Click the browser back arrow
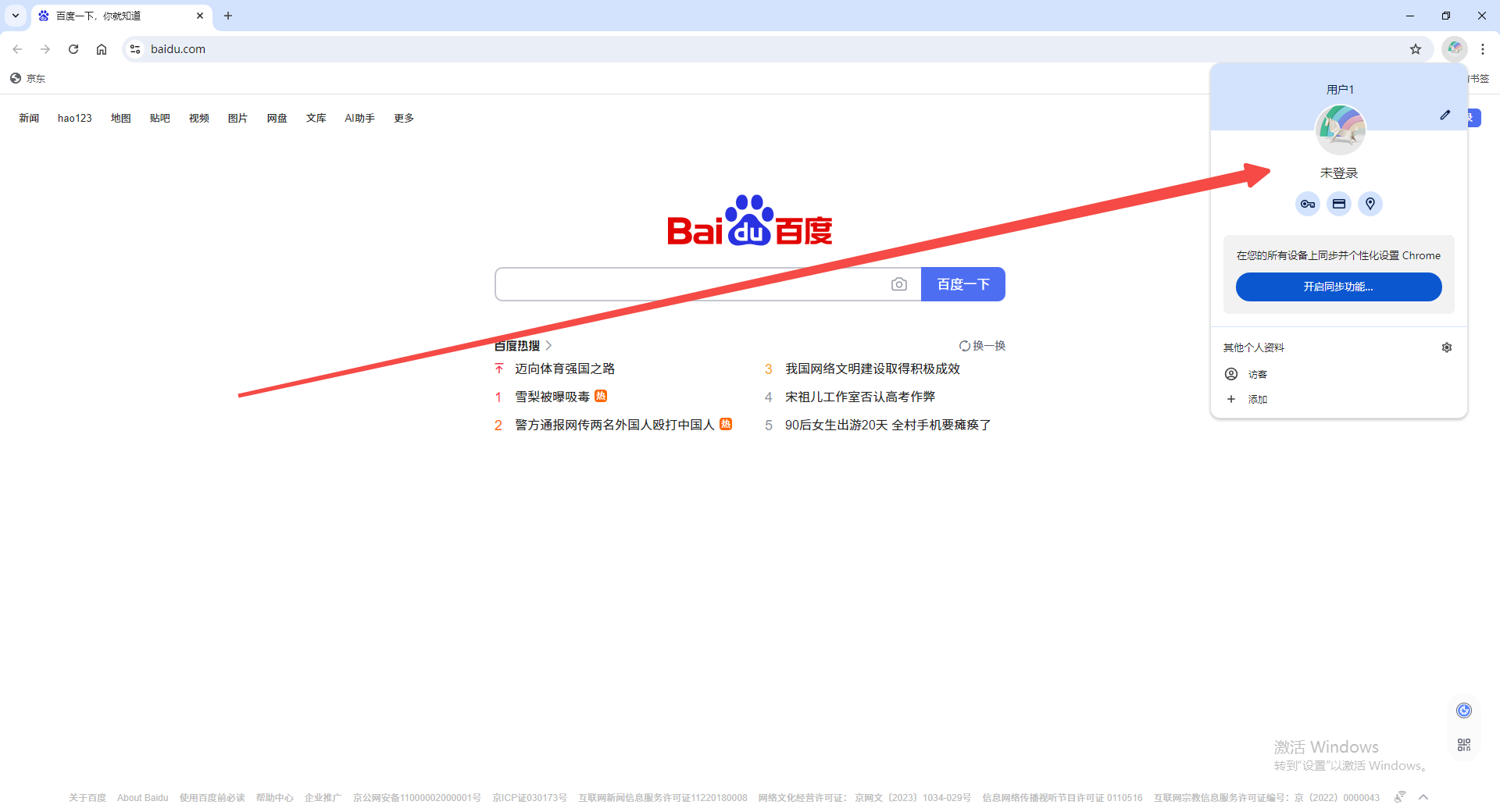This screenshot has width=1500, height=812. [17, 49]
